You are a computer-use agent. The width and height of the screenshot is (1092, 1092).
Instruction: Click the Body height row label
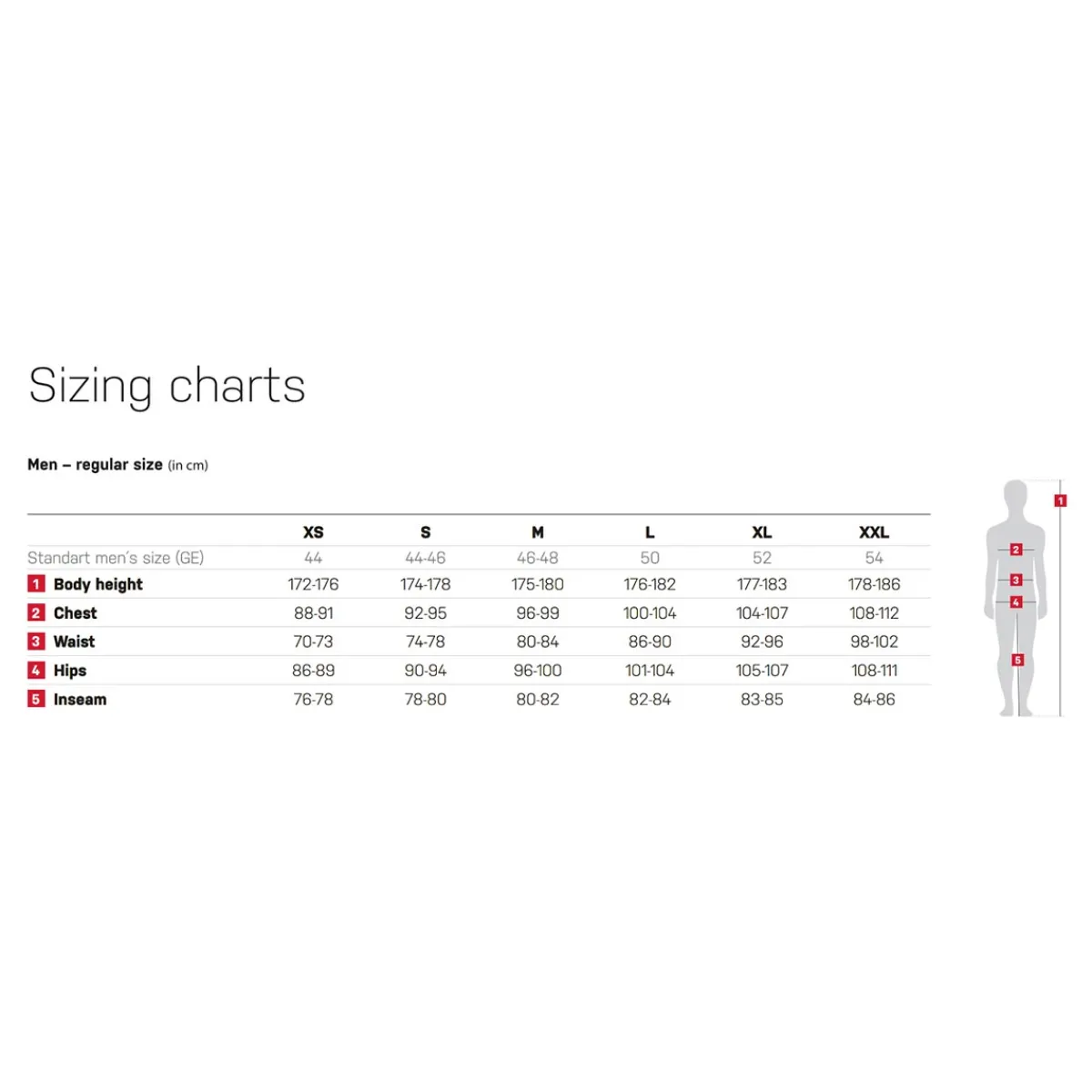[98, 584]
